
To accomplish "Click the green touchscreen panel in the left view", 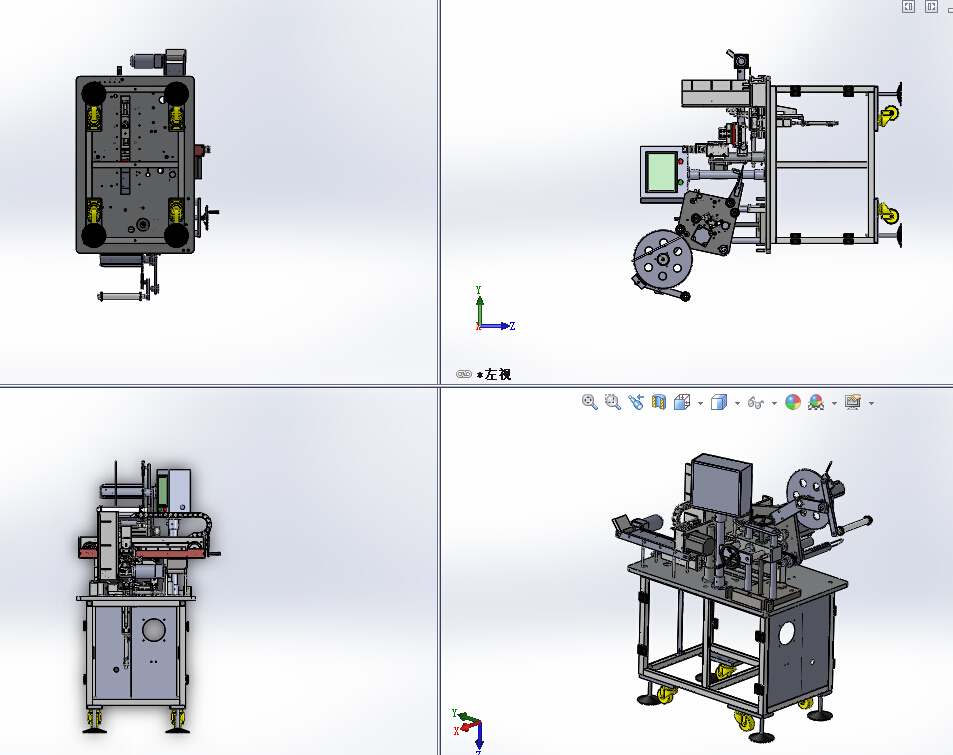I will (660, 173).
